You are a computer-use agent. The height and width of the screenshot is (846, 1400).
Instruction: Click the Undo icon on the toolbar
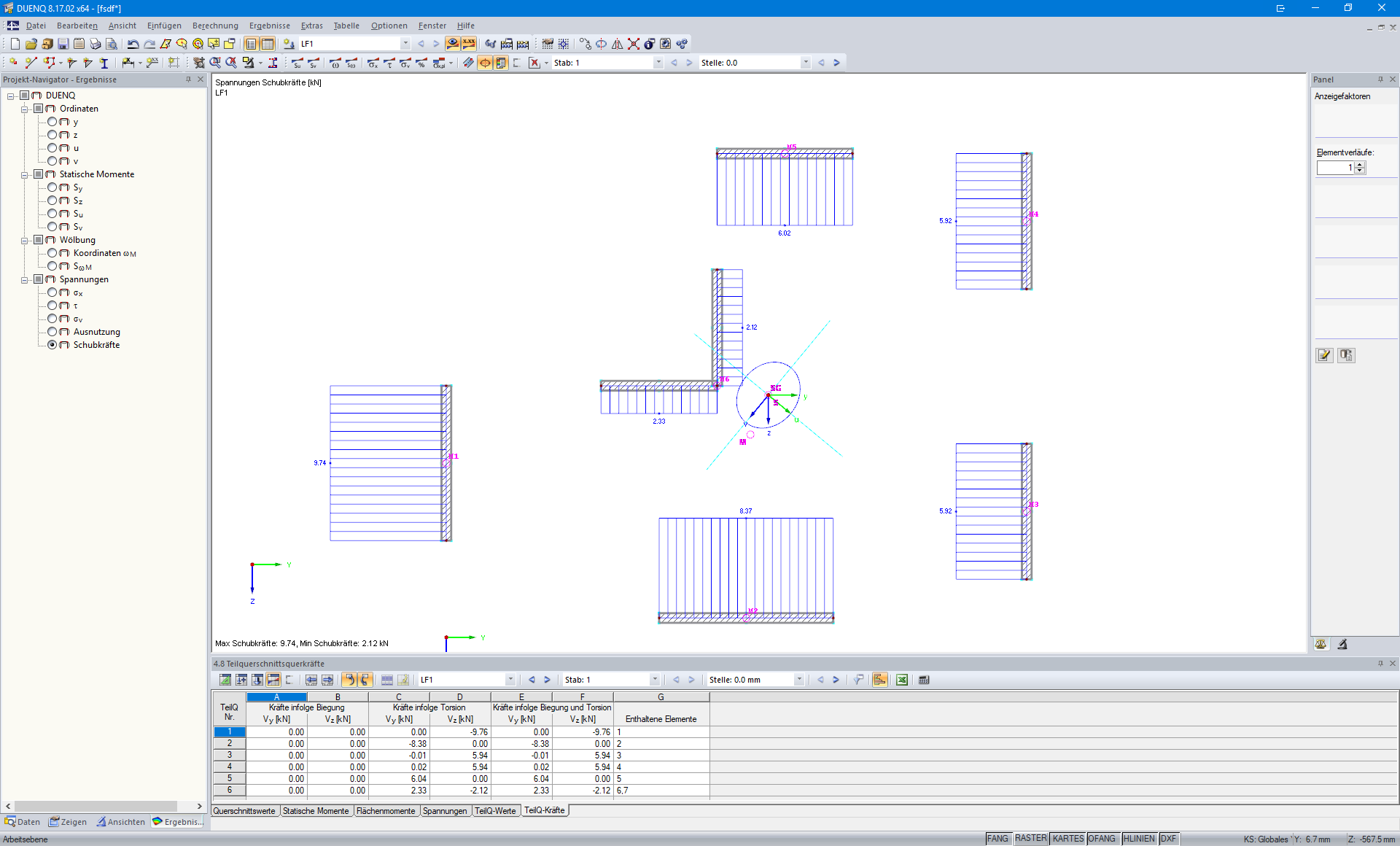133,44
